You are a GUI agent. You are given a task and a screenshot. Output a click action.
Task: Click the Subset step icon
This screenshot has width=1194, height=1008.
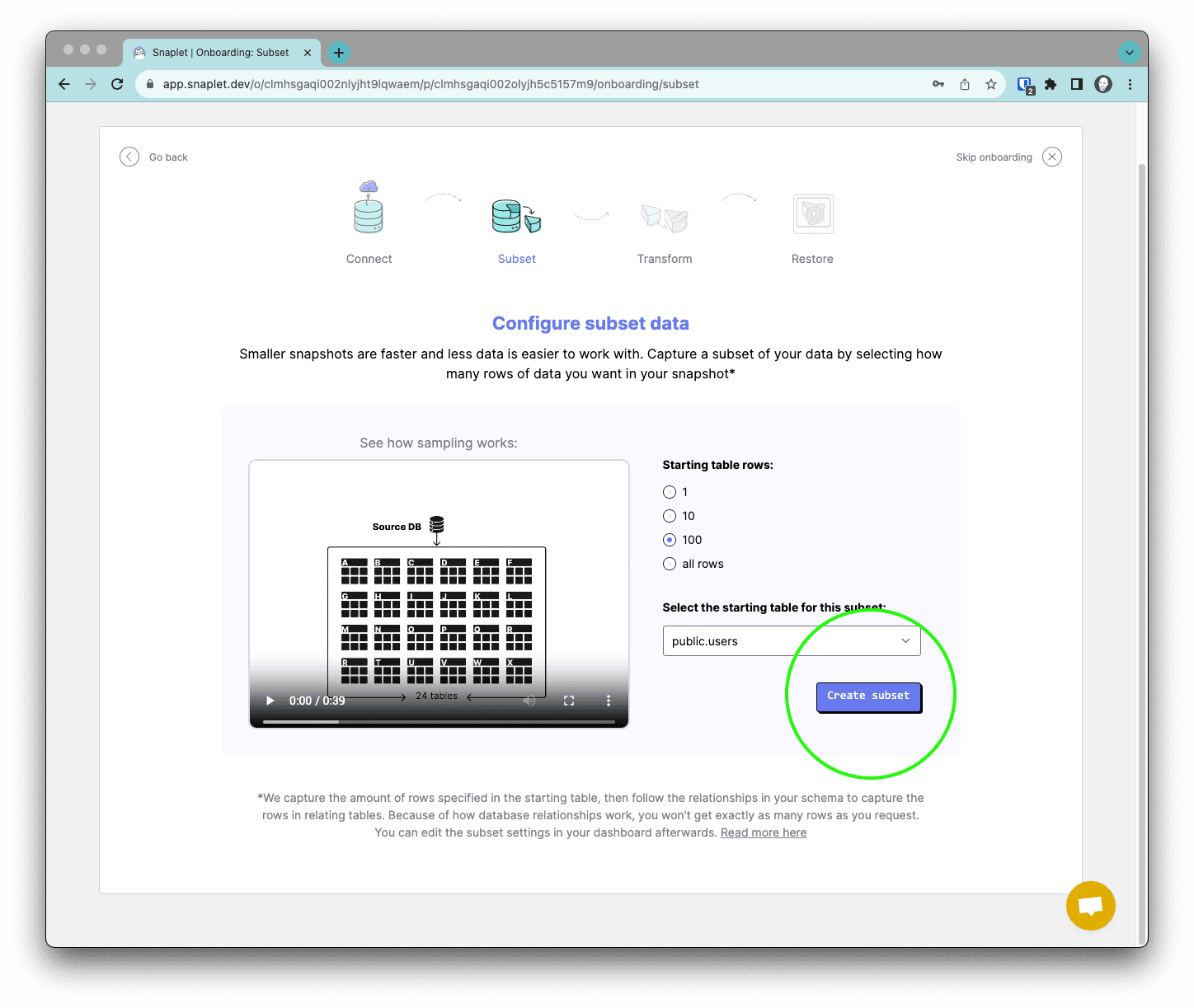coord(516,216)
